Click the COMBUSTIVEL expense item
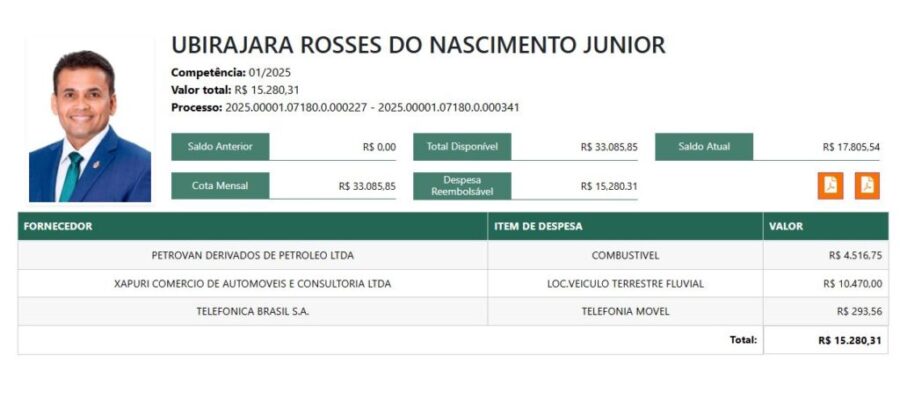Screen dimensions: 900x400 point(625,255)
